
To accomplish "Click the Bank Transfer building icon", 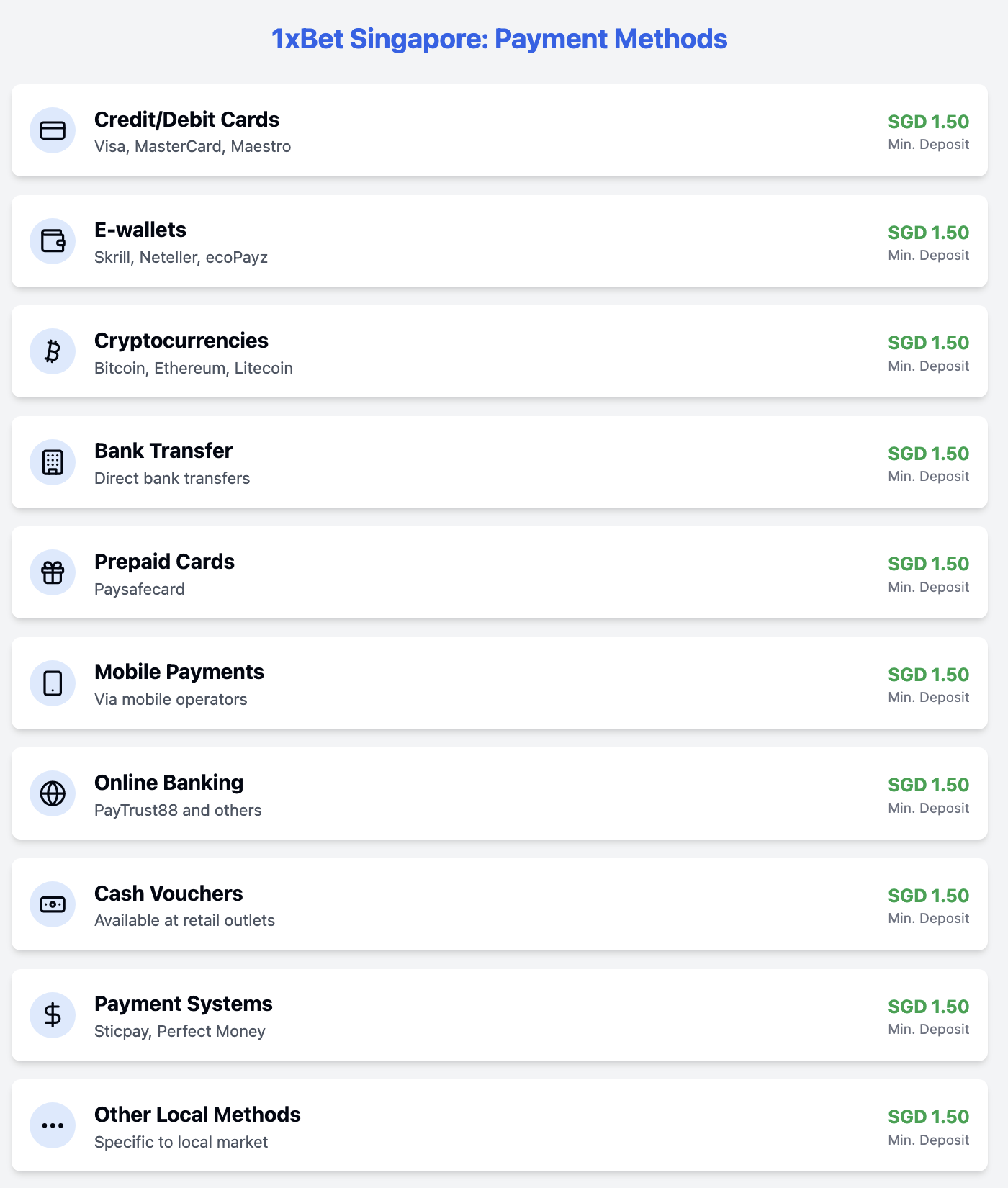I will tap(53, 462).
